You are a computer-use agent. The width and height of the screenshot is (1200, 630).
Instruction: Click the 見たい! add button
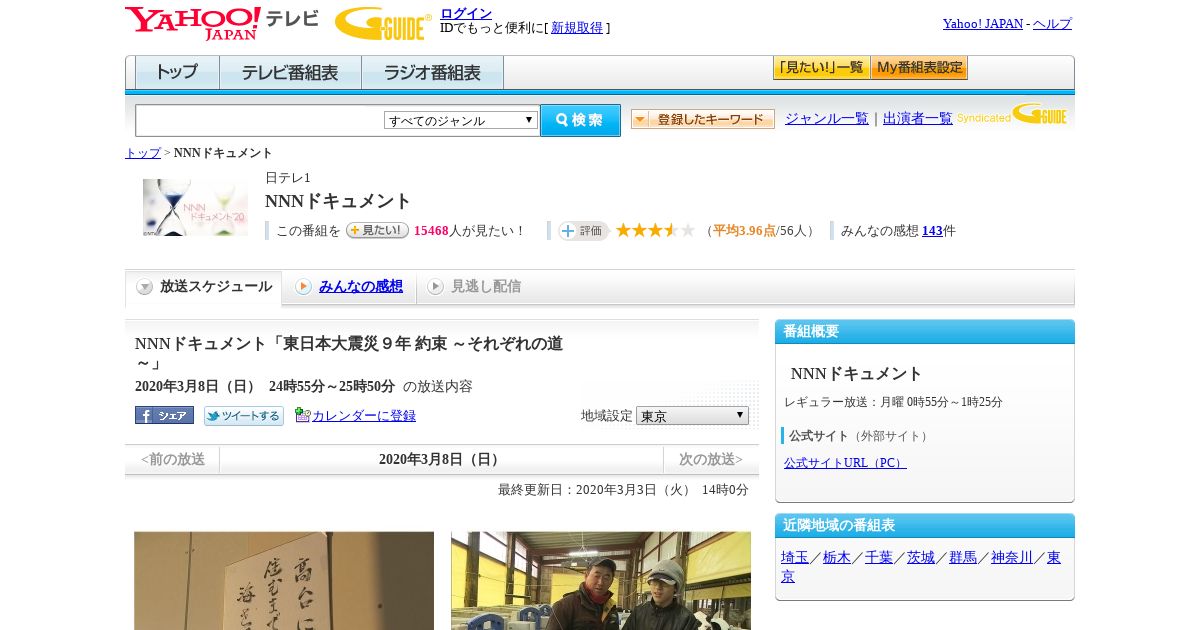click(377, 230)
